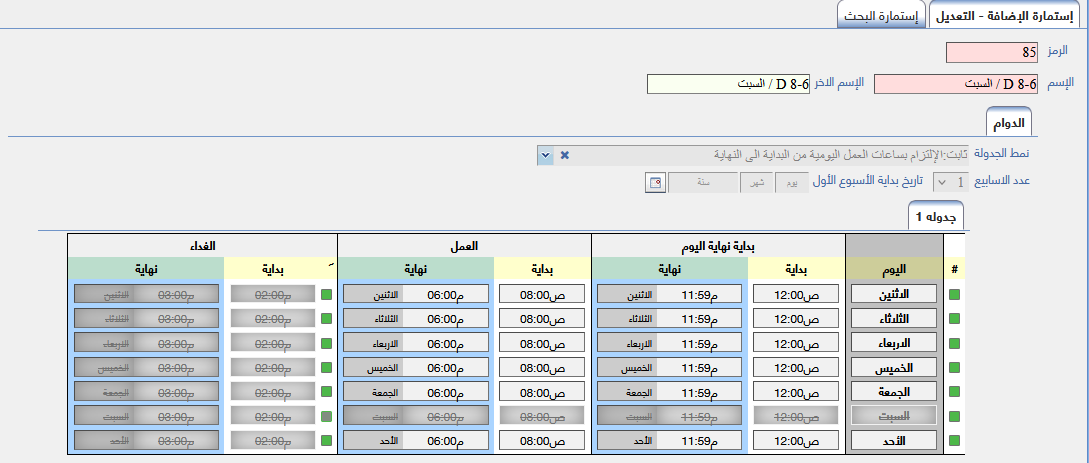Enable lunch break toggle for الثلاثاء row

[325, 319]
